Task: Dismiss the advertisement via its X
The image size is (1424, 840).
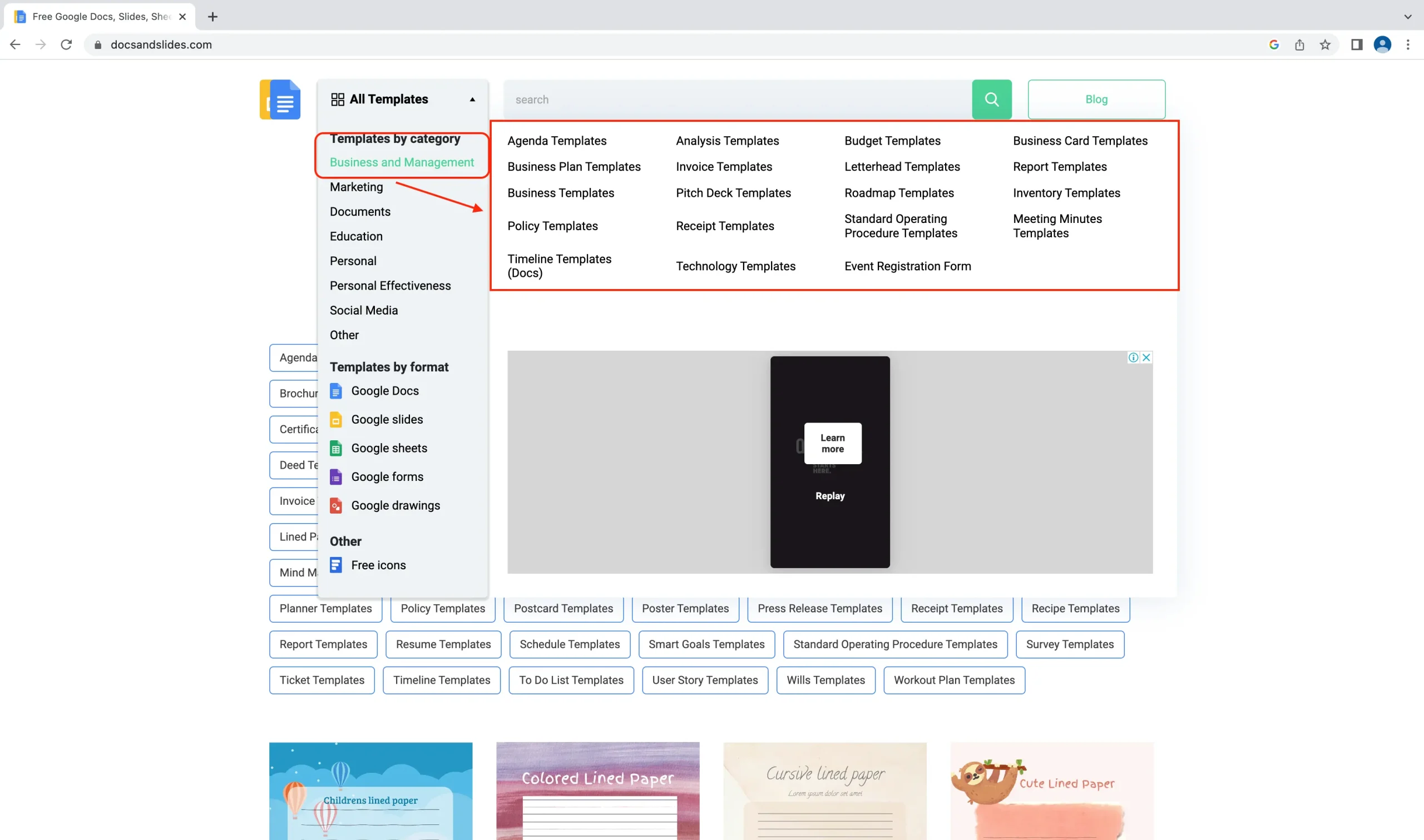Action: (x=1145, y=356)
